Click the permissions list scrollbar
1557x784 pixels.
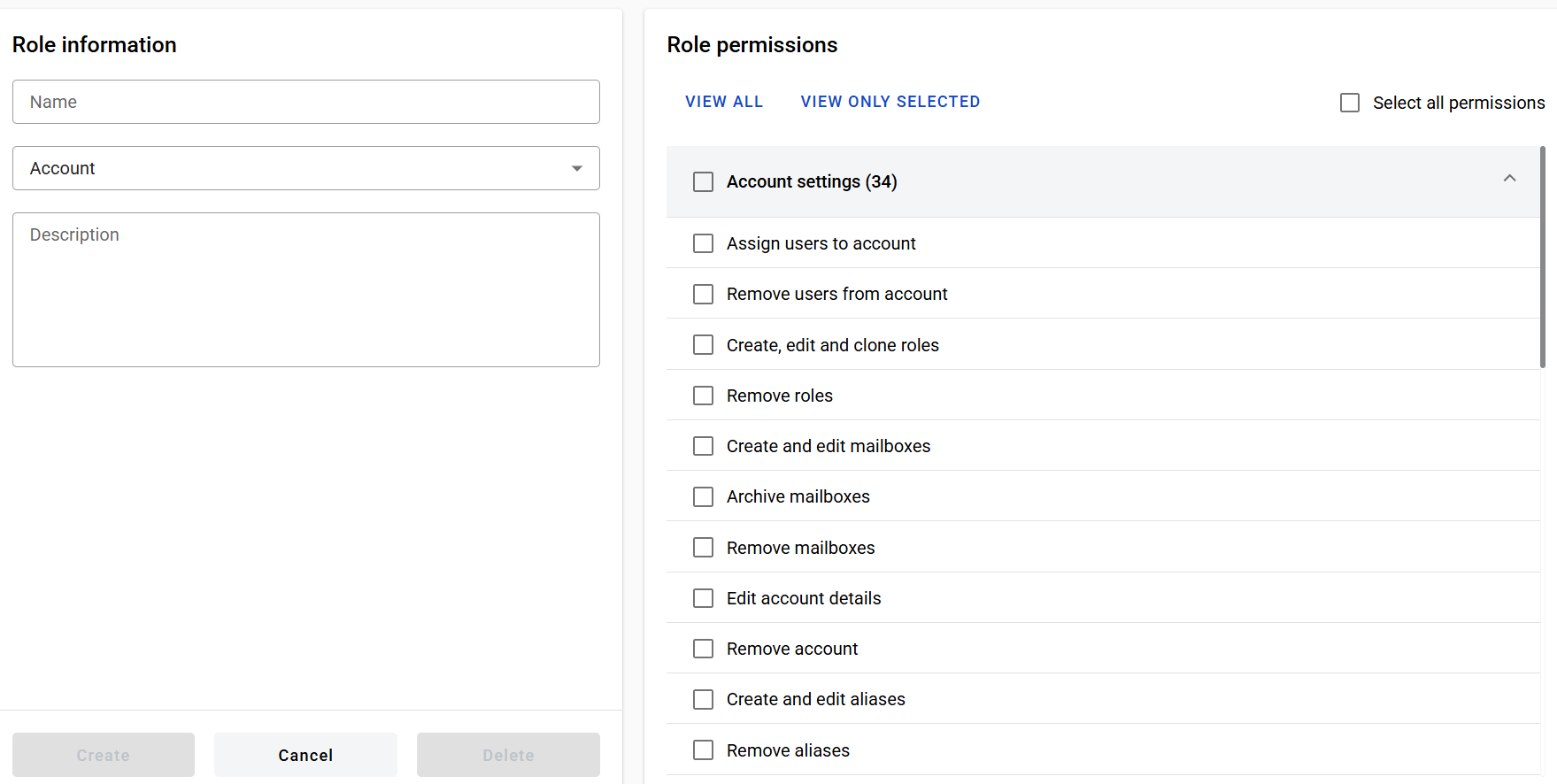(1543, 257)
